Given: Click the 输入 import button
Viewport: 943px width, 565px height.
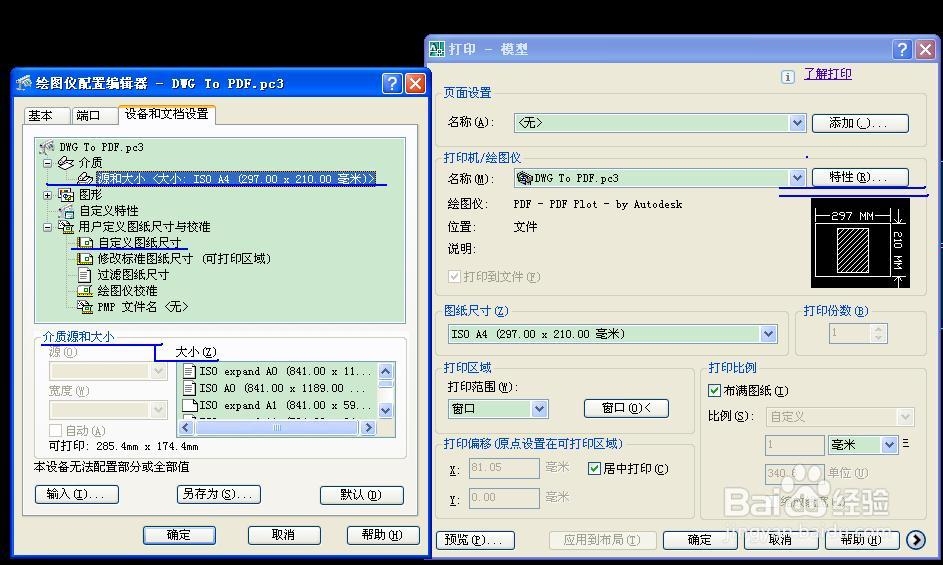Looking at the screenshot, I should pos(77,495).
